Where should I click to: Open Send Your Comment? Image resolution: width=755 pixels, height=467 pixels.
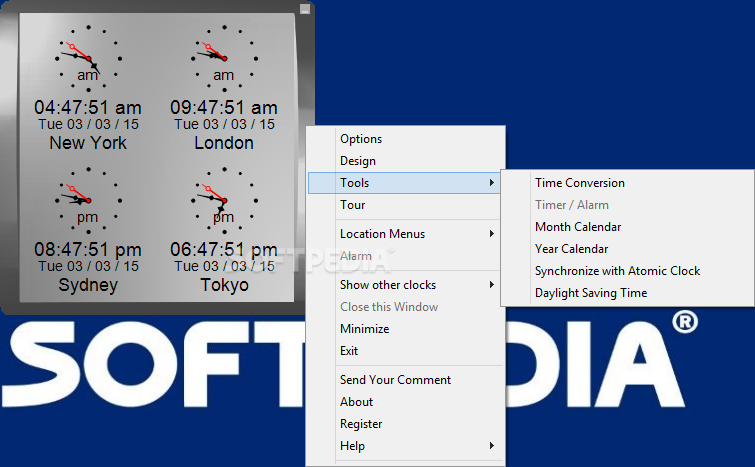point(406,380)
